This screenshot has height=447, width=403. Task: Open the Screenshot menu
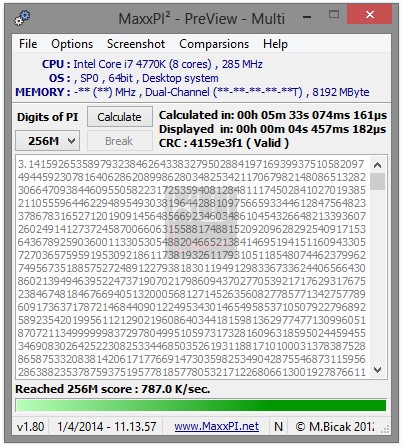(x=136, y=44)
